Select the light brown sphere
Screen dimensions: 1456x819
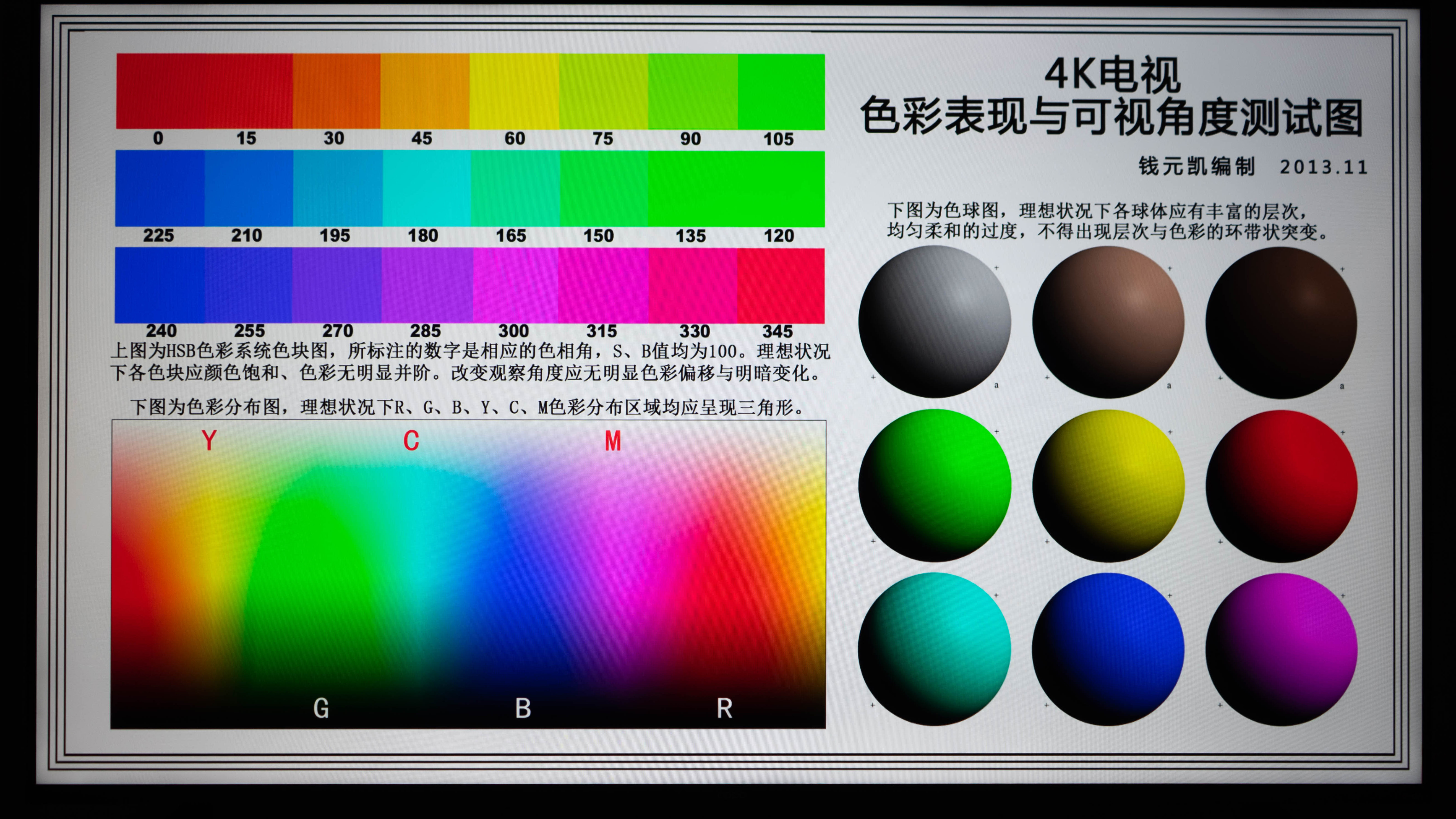pyautogui.click(x=1108, y=322)
